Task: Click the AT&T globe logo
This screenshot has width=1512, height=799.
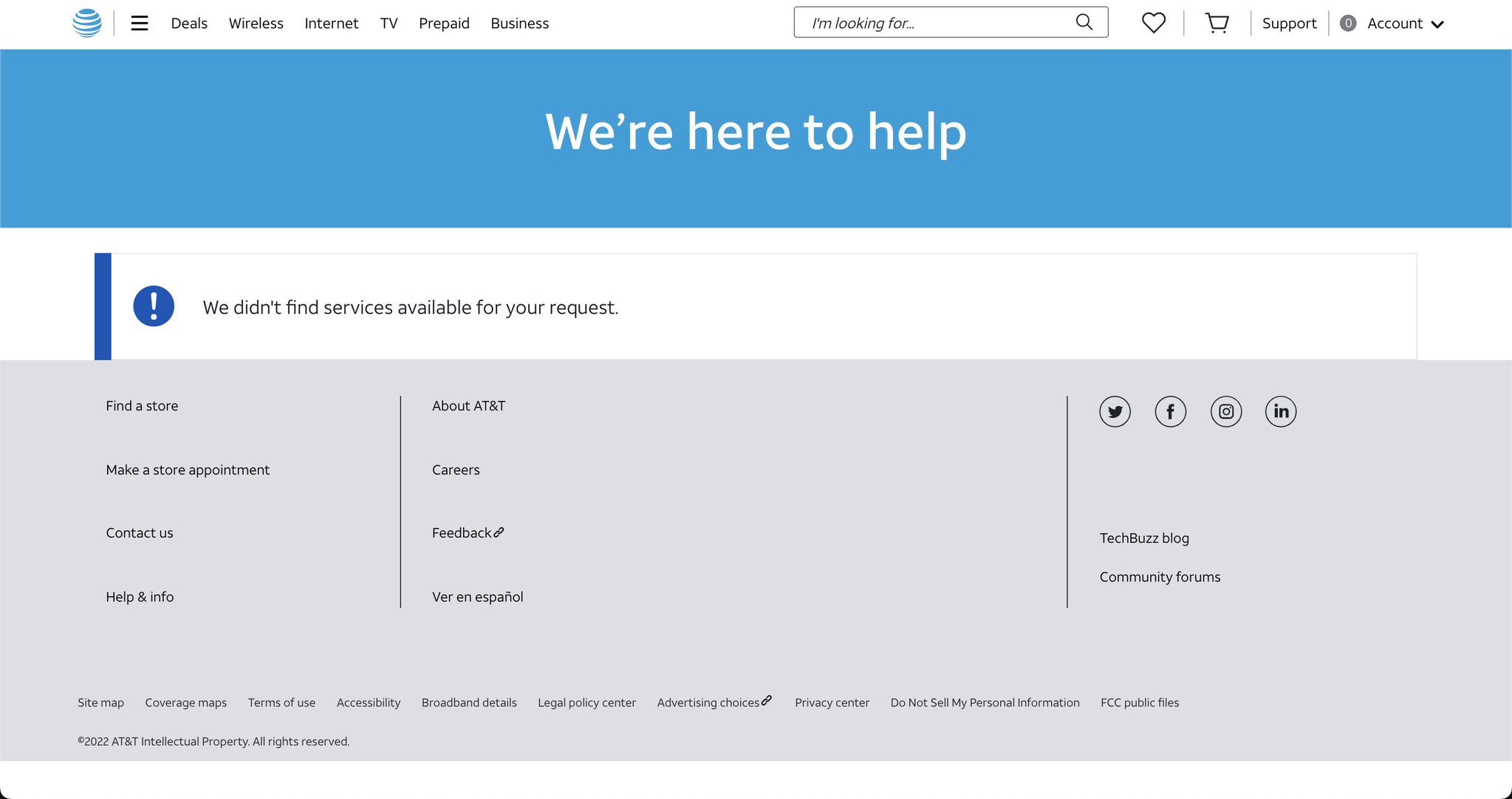Action: [x=87, y=23]
